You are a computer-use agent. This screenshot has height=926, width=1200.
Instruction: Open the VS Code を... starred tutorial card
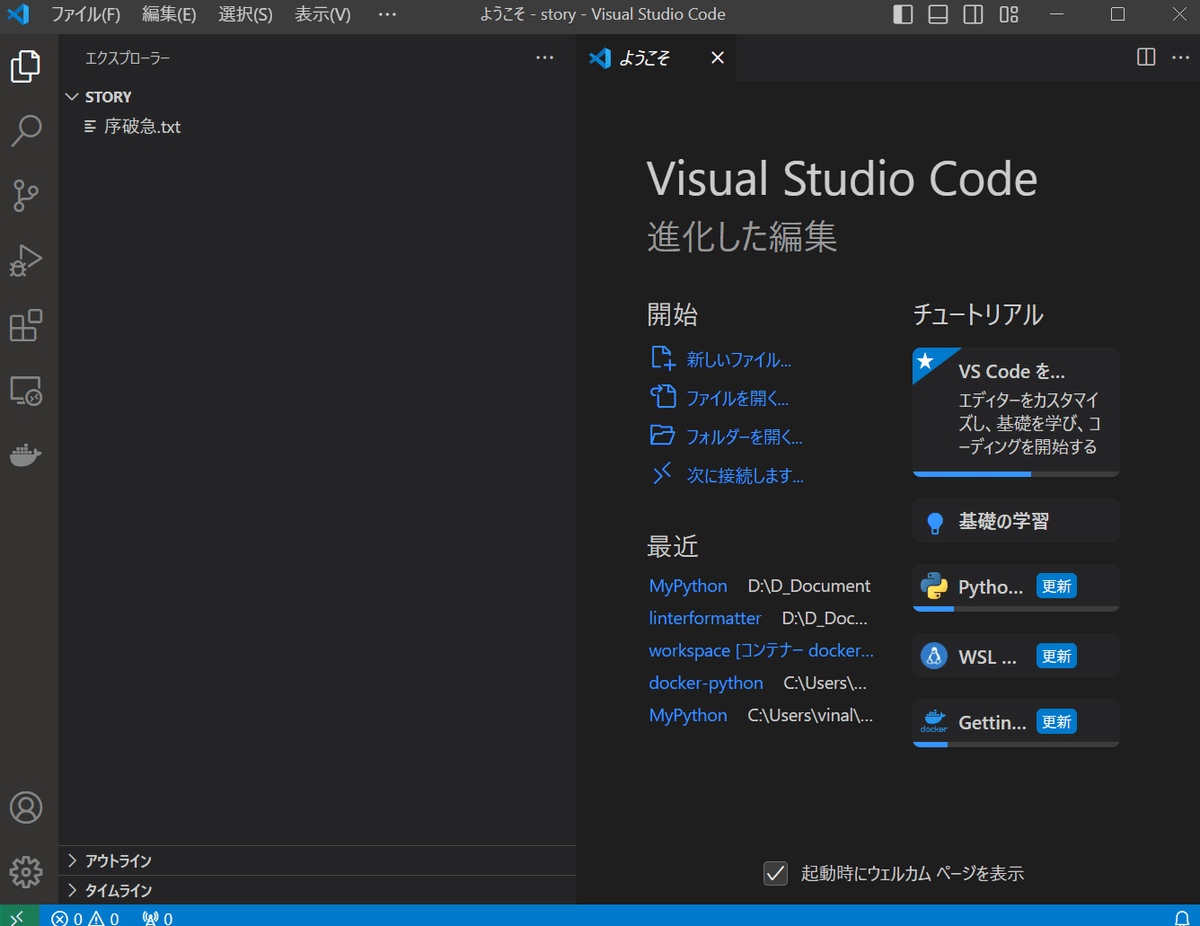[1015, 411]
